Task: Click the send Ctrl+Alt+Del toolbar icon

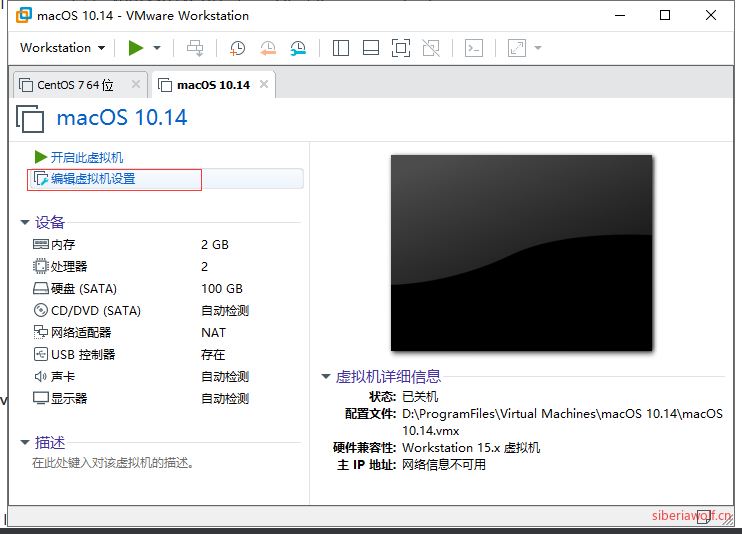Action: 195,48
